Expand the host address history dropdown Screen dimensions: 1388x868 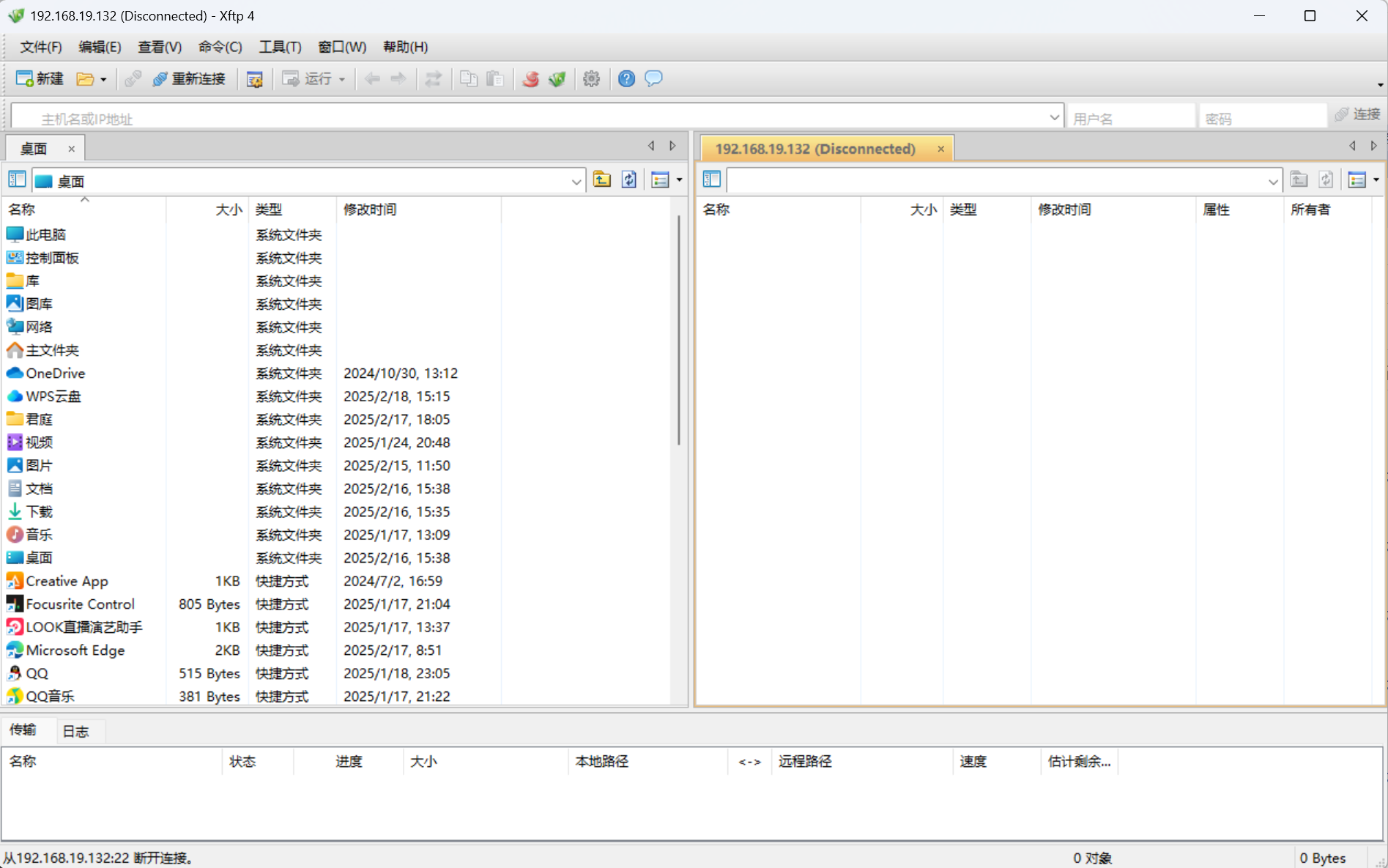tap(1054, 116)
